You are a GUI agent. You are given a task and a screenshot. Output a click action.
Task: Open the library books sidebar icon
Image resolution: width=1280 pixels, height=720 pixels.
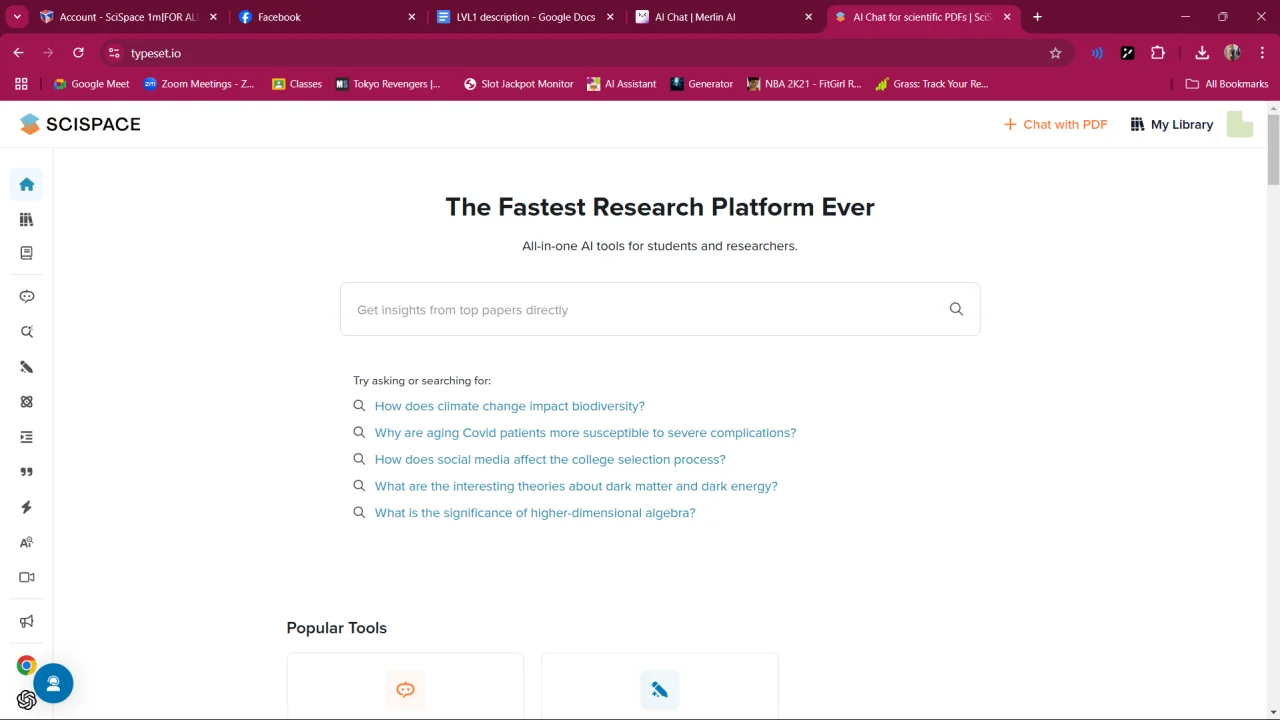27,219
